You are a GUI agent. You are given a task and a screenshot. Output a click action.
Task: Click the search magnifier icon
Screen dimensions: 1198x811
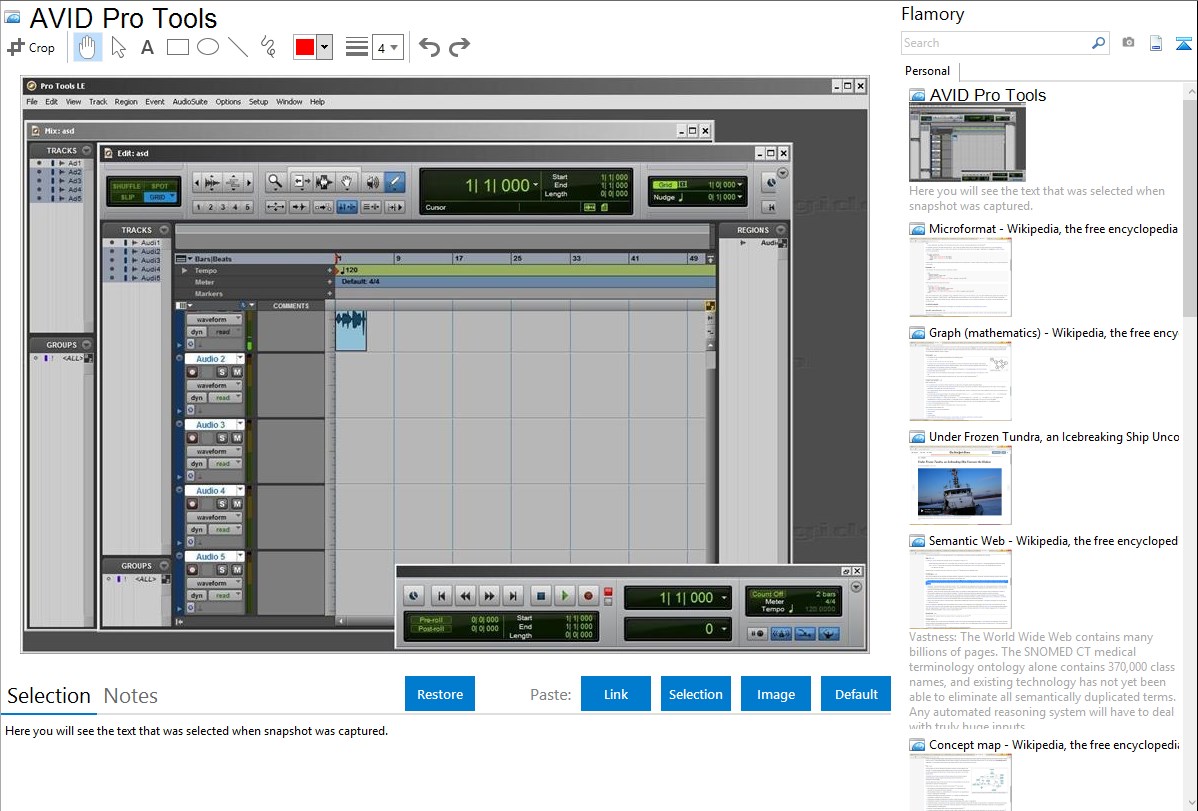[1098, 43]
